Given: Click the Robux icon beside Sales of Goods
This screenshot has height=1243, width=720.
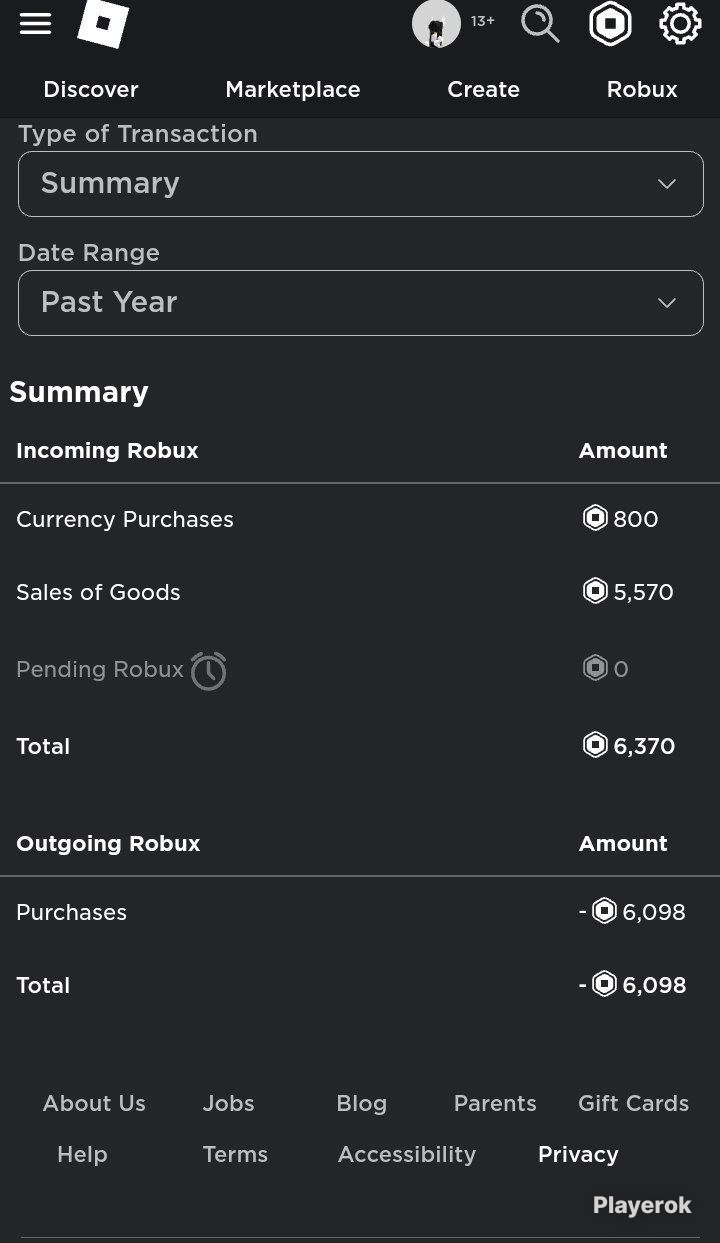Looking at the screenshot, I should click(595, 591).
